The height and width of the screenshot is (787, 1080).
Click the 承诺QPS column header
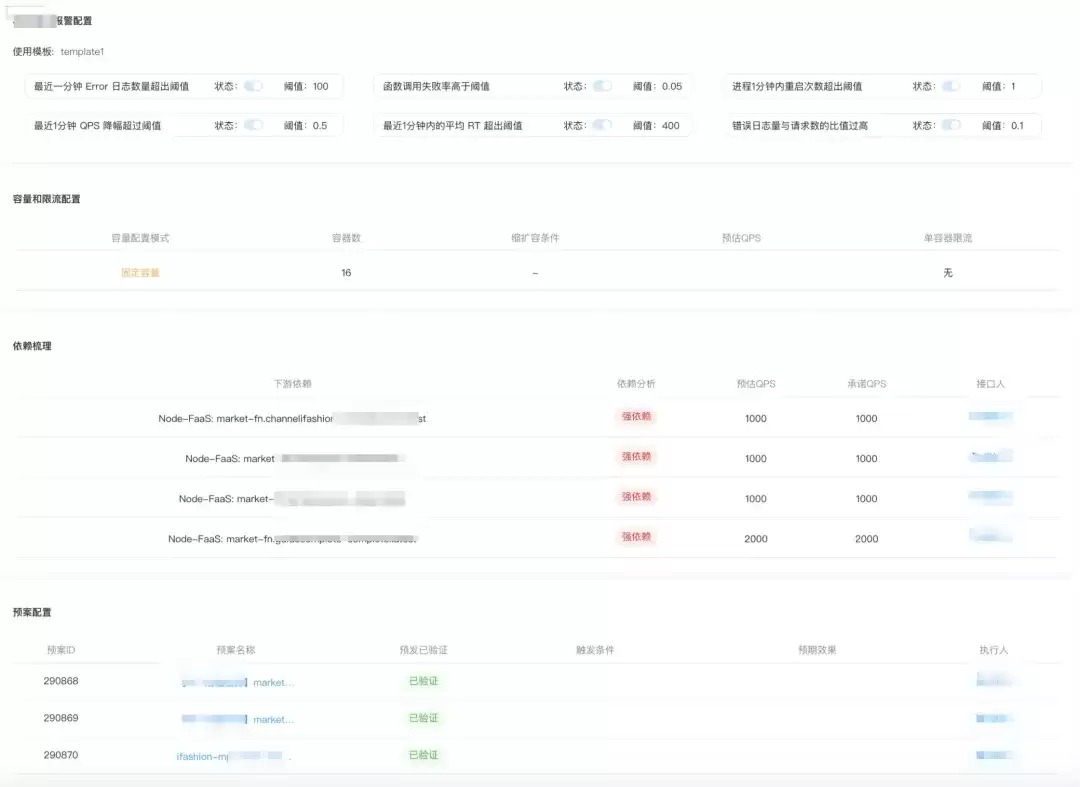click(x=866, y=384)
